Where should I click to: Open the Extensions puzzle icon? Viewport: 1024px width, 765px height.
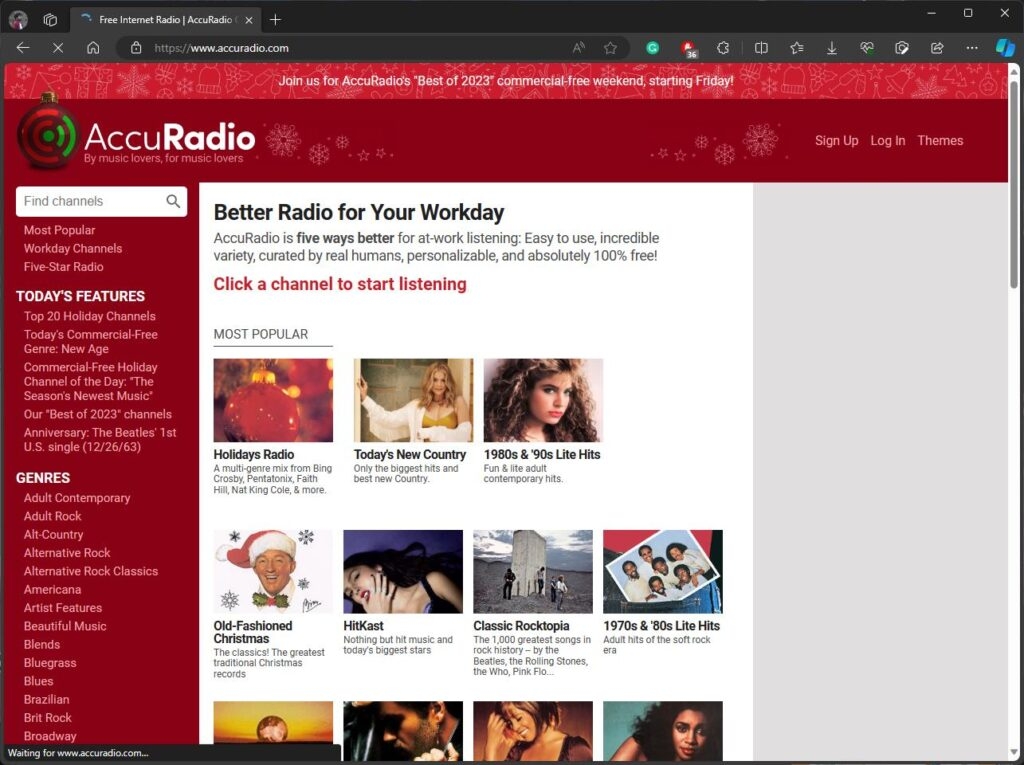tap(722, 48)
